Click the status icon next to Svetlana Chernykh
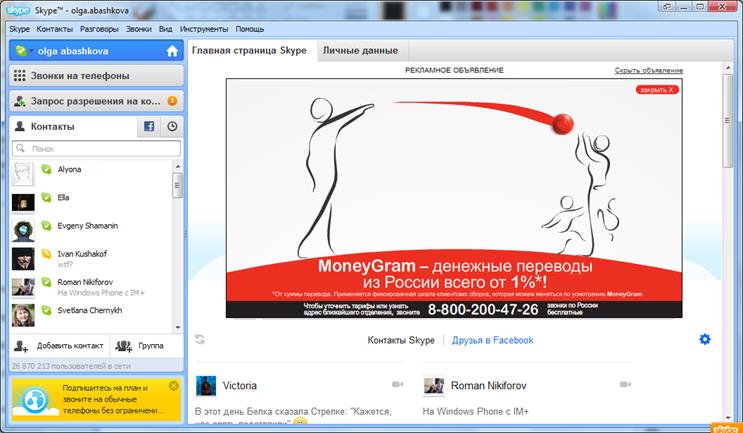The image size is (743, 433). (x=46, y=310)
